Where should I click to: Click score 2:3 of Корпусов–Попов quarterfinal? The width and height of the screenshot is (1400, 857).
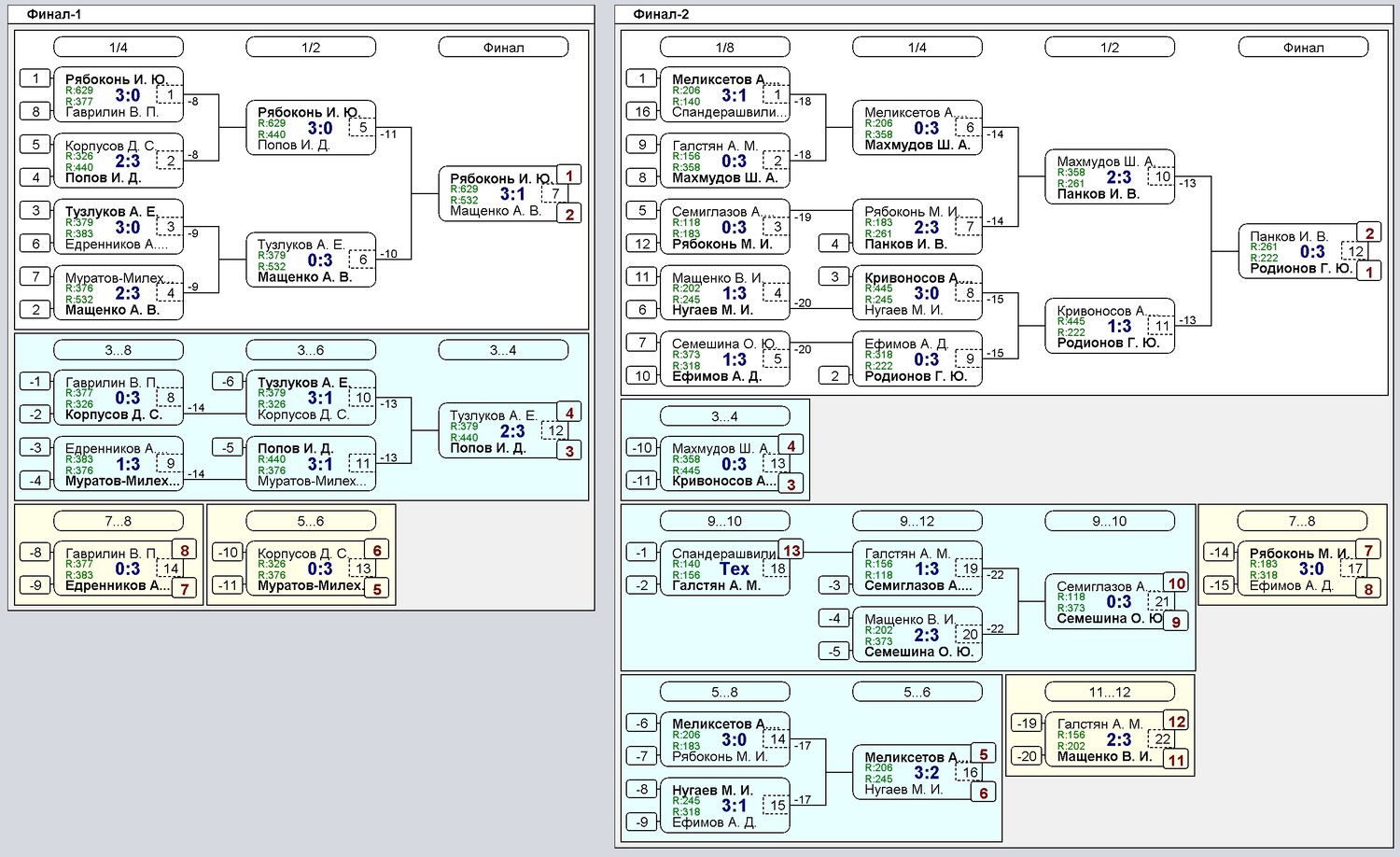point(128,162)
